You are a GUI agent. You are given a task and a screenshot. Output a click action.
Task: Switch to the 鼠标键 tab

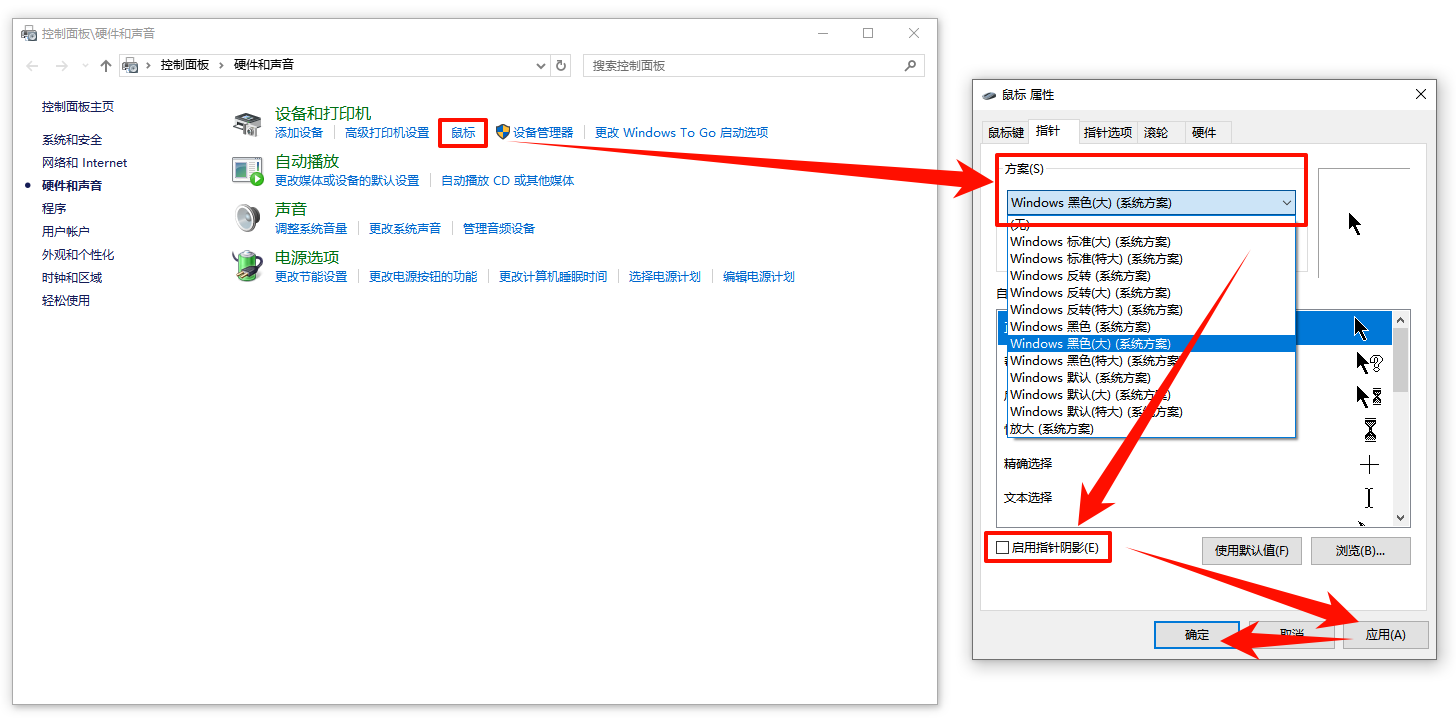click(x=1005, y=132)
